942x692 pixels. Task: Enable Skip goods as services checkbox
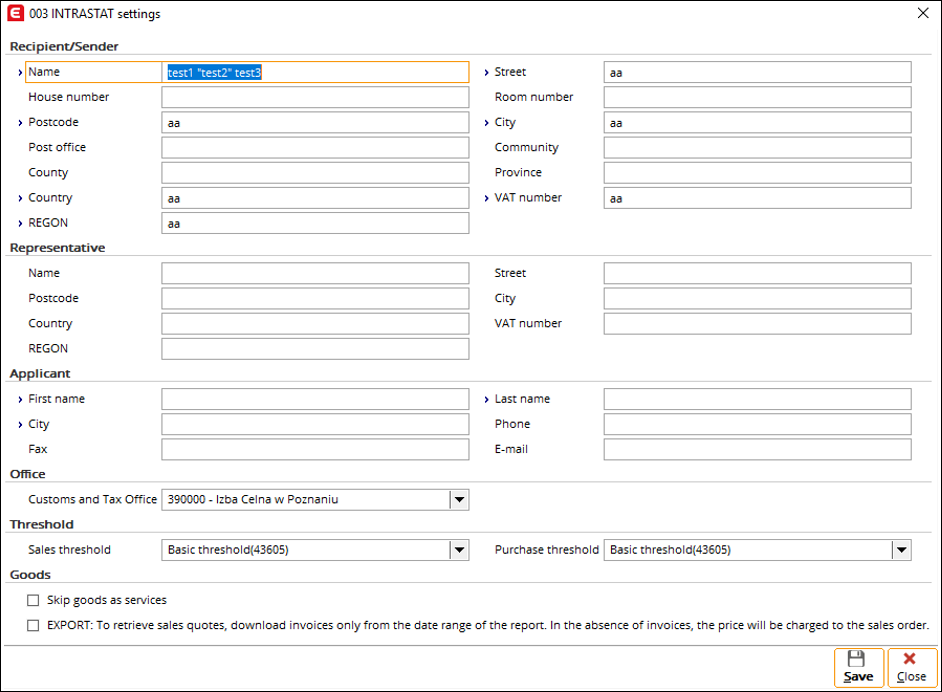point(33,600)
